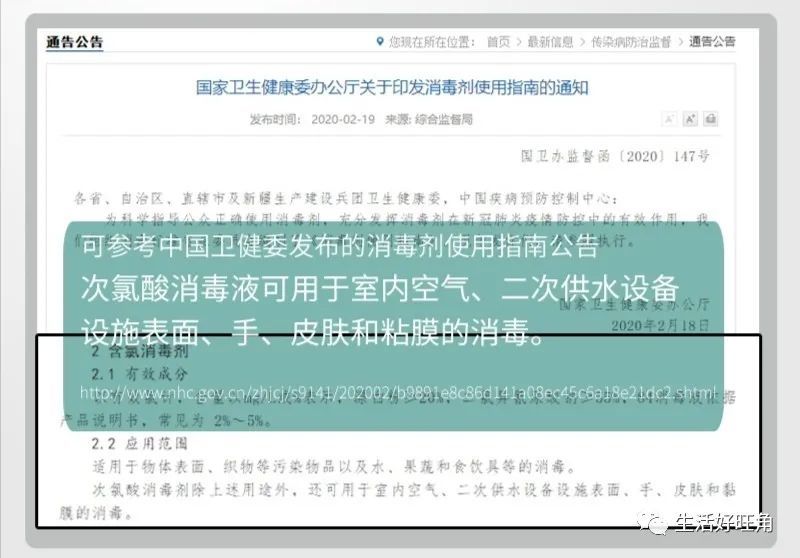
Task: Click the location pin icon in breadcrumb
Action: [x=380, y=41]
